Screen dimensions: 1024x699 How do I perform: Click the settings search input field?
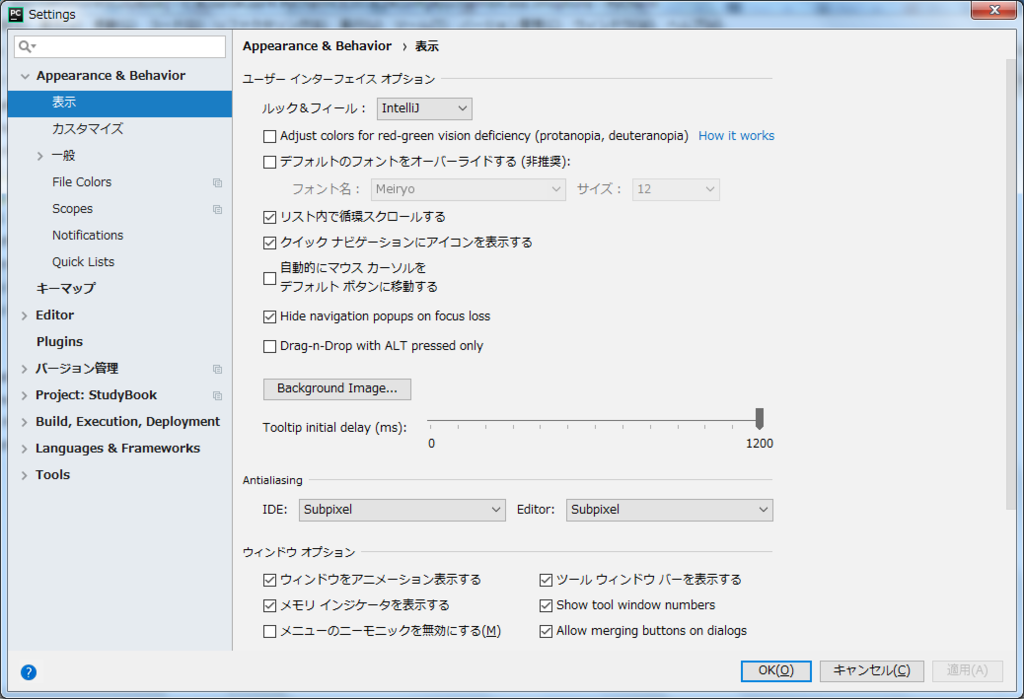(120, 46)
